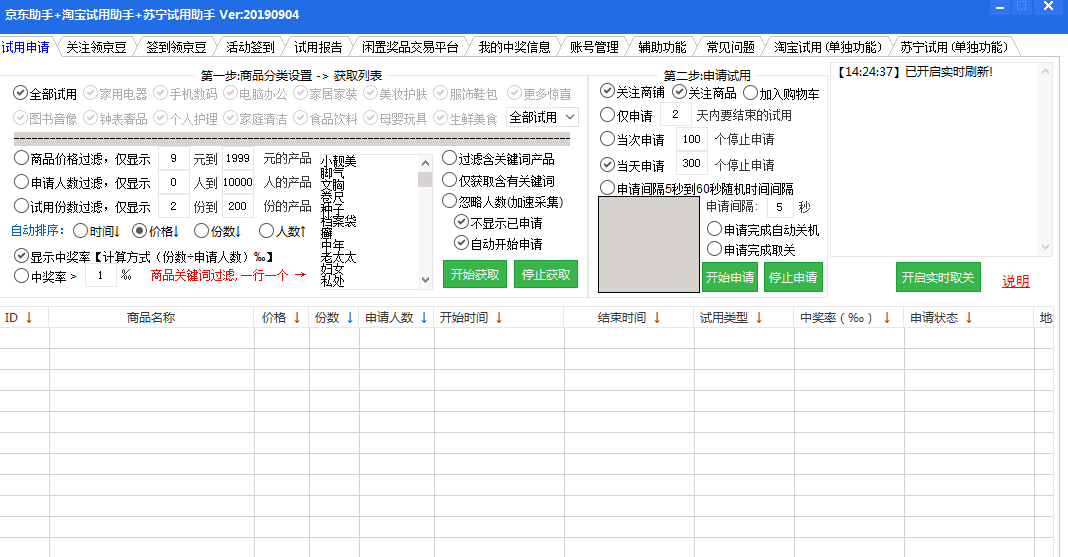
Task: Click the max copies field showing 200
Action: click(x=238, y=206)
